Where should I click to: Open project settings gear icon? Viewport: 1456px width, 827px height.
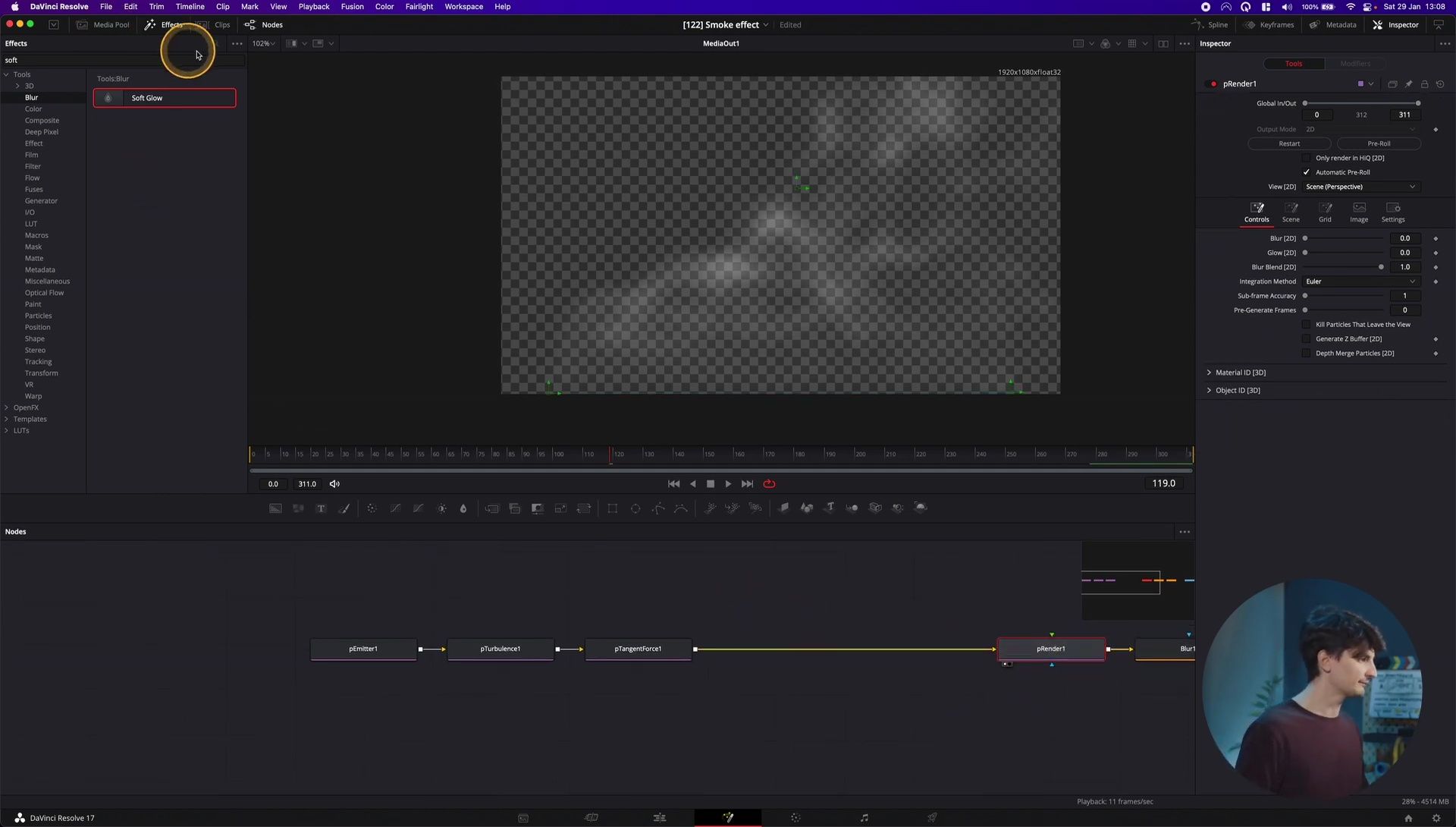1436,818
